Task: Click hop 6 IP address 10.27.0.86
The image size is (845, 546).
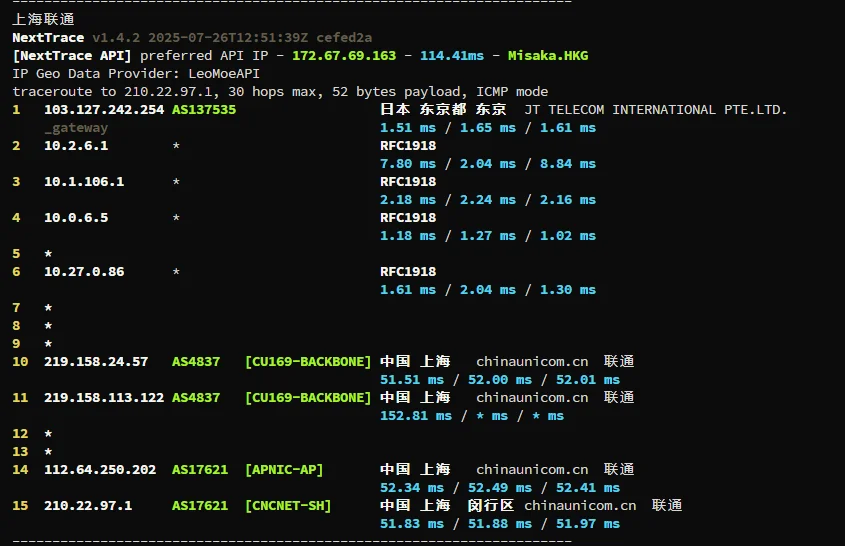Action: (84, 271)
